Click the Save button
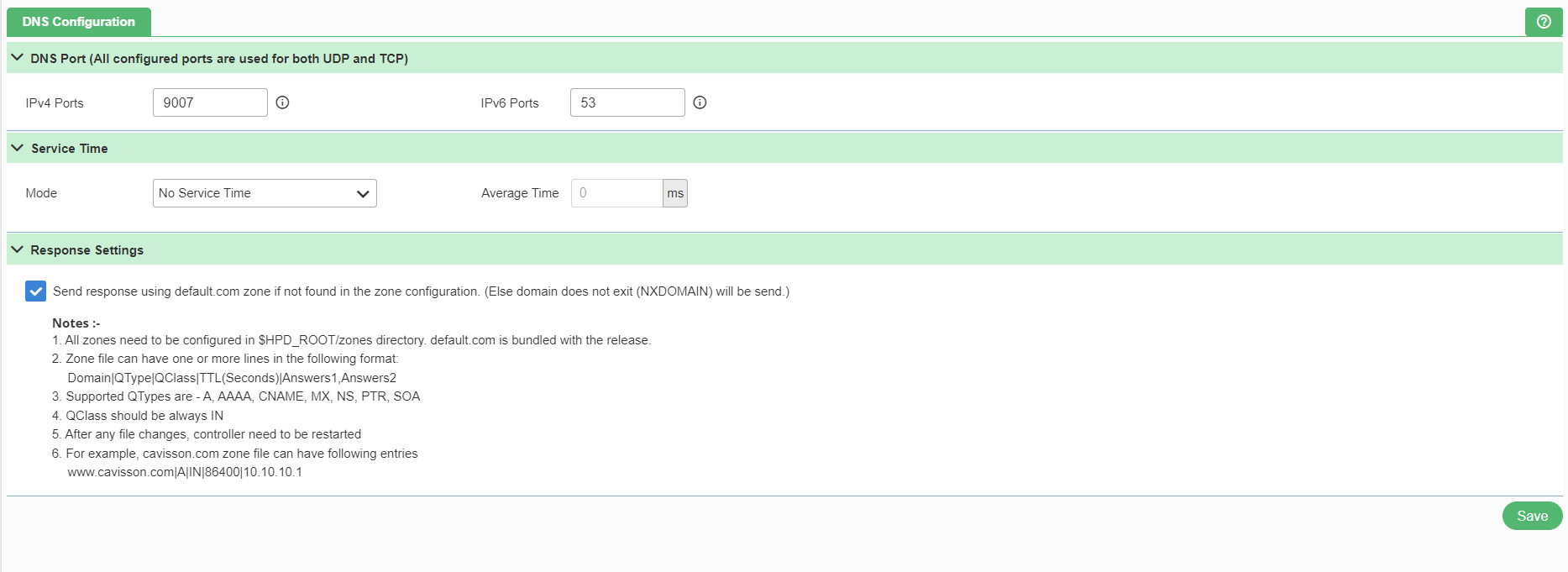This screenshot has height=572, width=1568. tap(1532, 516)
